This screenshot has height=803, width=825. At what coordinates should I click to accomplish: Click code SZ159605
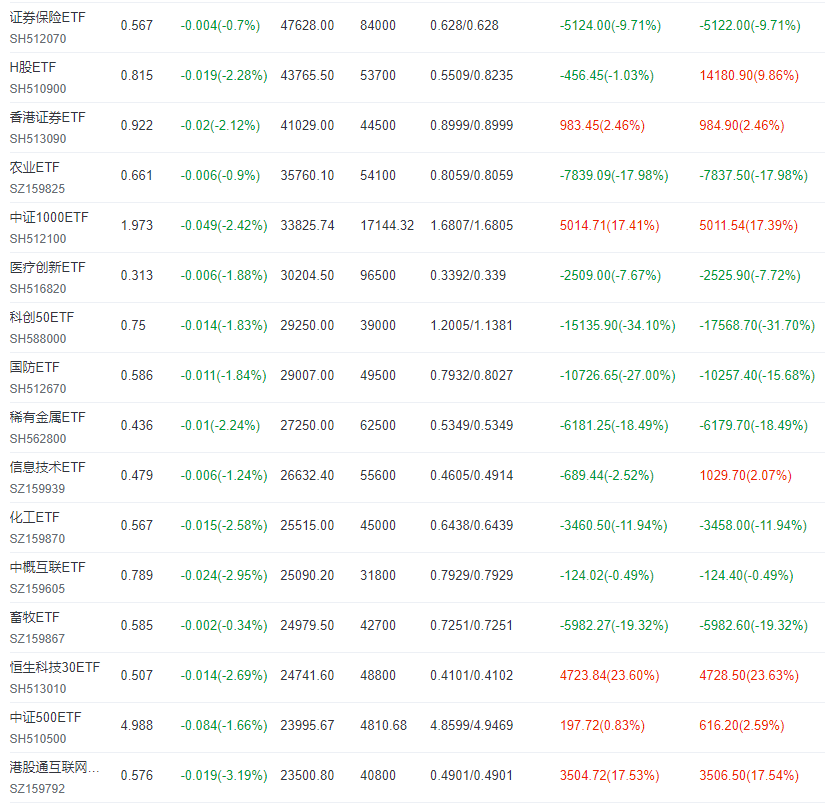(37, 589)
